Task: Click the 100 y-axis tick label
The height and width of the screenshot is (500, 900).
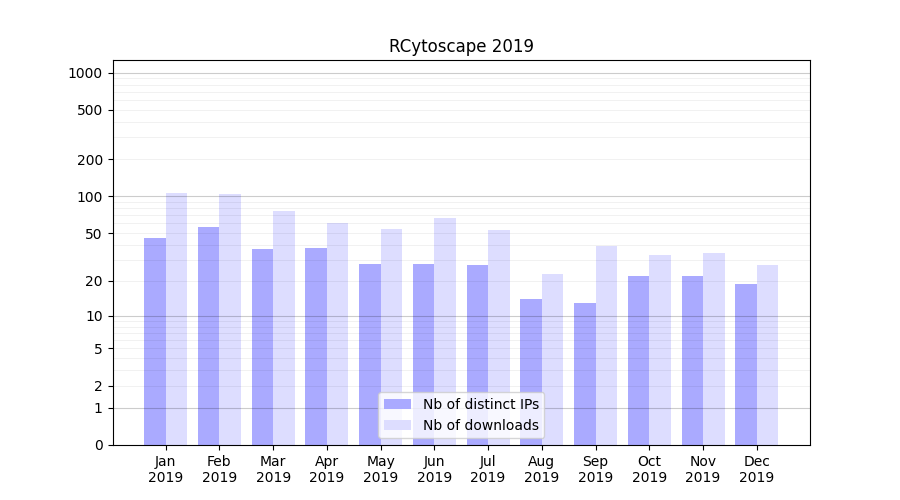Action: [x=89, y=197]
